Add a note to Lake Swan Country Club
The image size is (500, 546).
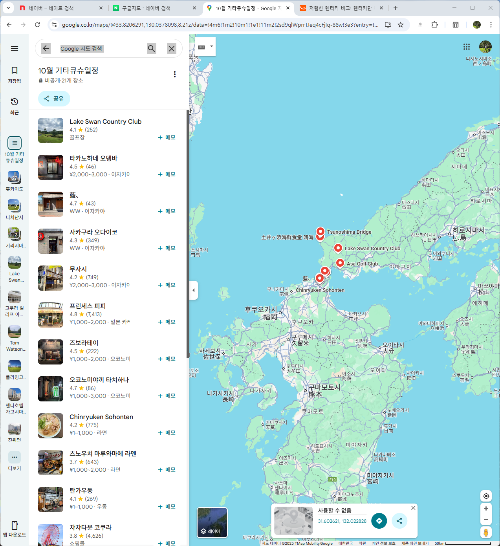tap(167, 138)
